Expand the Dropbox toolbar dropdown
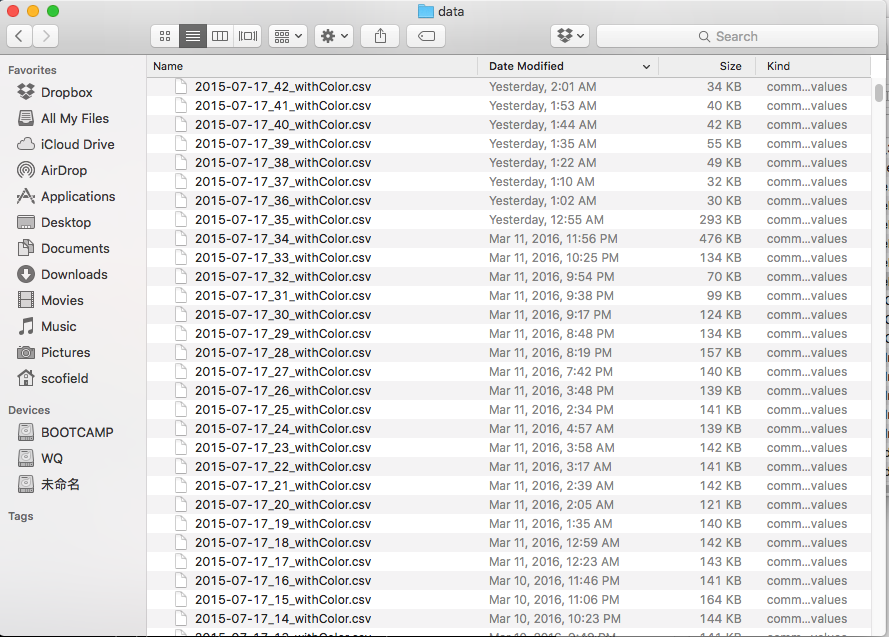Screen dimensions: 889x637 (571, 36)
